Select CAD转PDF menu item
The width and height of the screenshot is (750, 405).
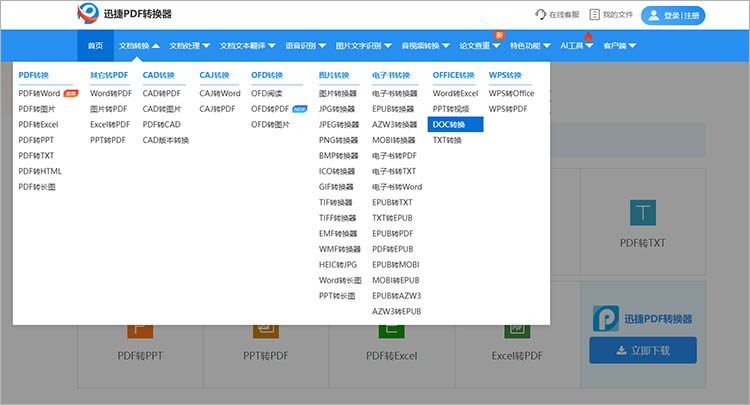pos(162,93)
